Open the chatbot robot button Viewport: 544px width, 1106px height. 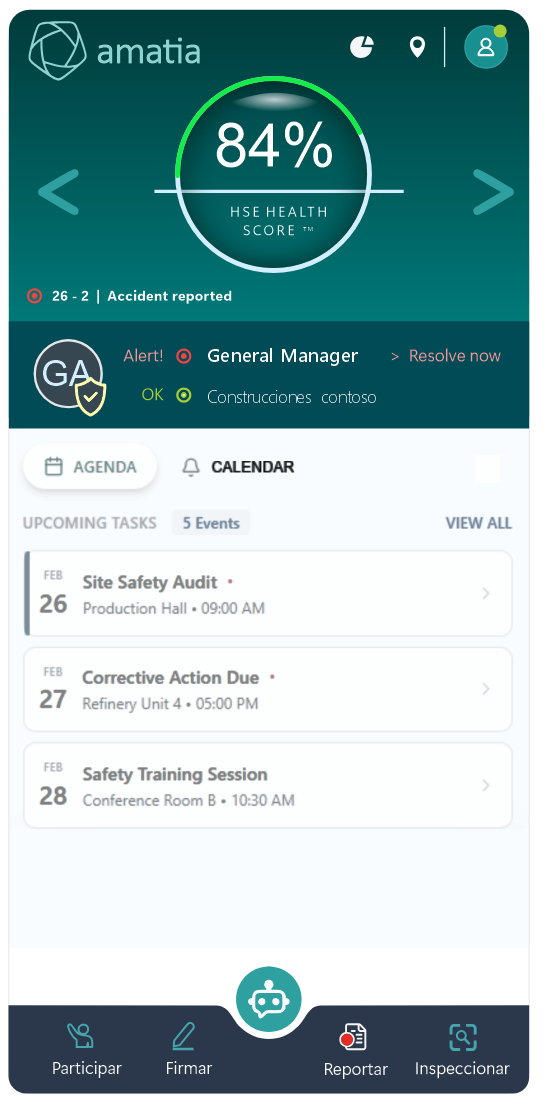(269, 999)
